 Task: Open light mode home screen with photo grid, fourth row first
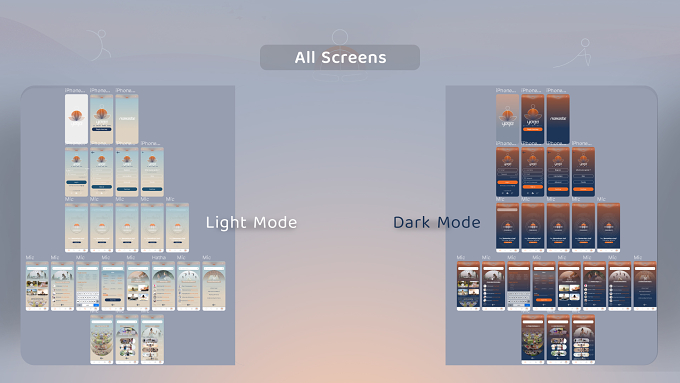(37, 286)
